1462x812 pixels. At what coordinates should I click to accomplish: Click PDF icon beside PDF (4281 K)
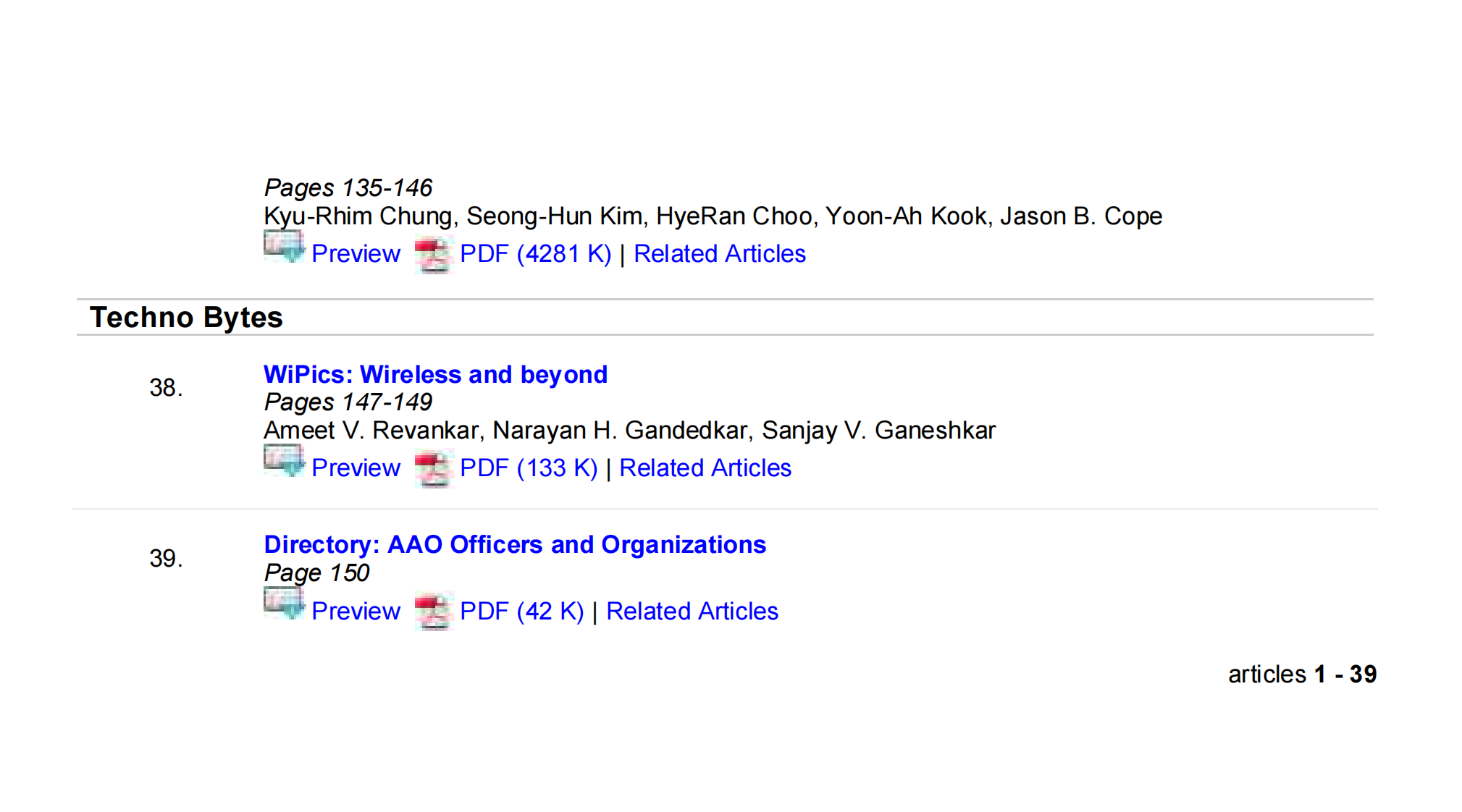(433, 255)
